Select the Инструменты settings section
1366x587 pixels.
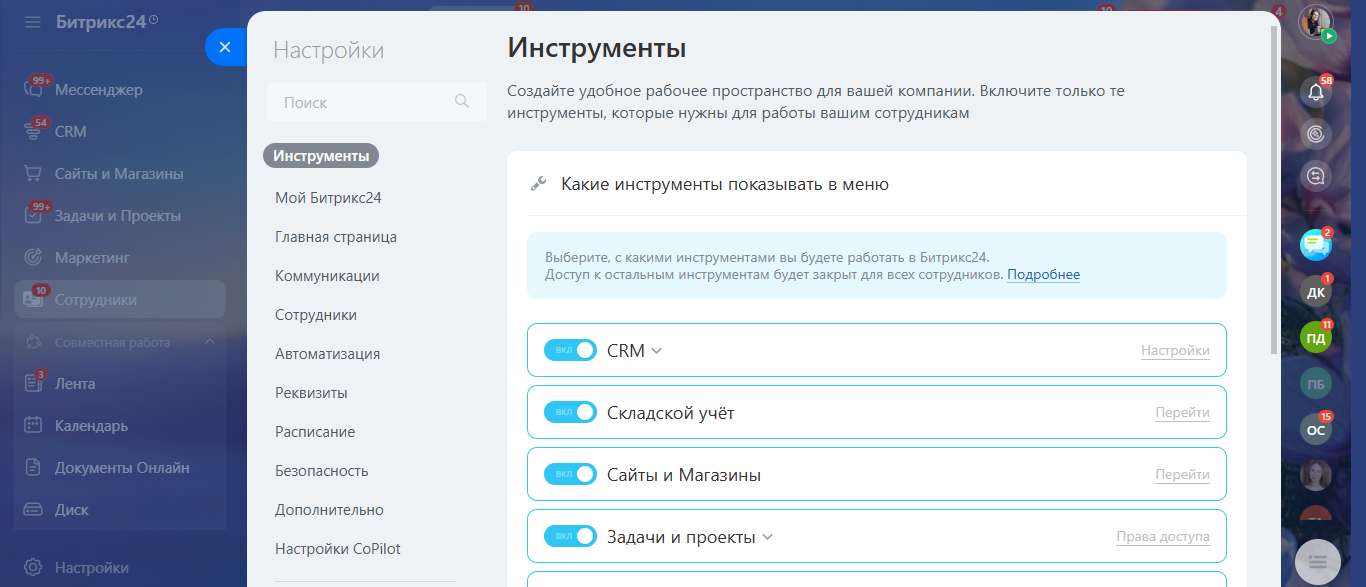pyautogui.click(x=321, y=156)
